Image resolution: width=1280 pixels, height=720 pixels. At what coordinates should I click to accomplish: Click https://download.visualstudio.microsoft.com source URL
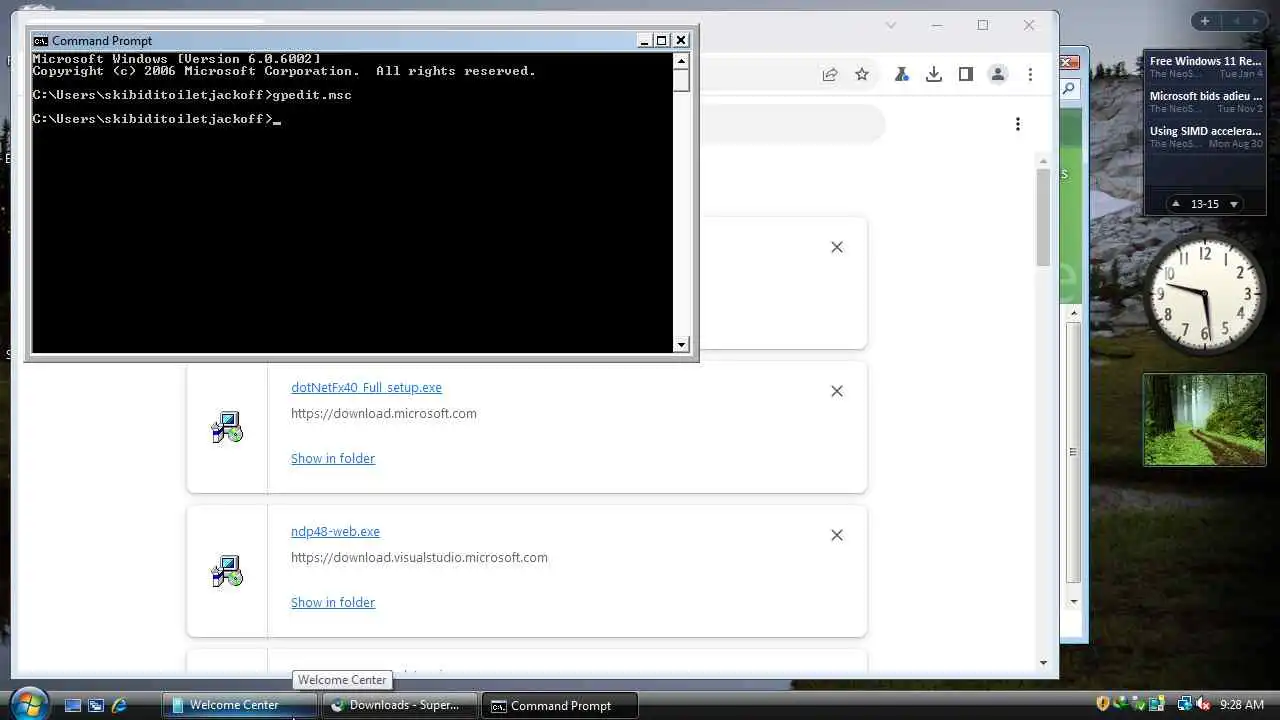coord(419,557)
